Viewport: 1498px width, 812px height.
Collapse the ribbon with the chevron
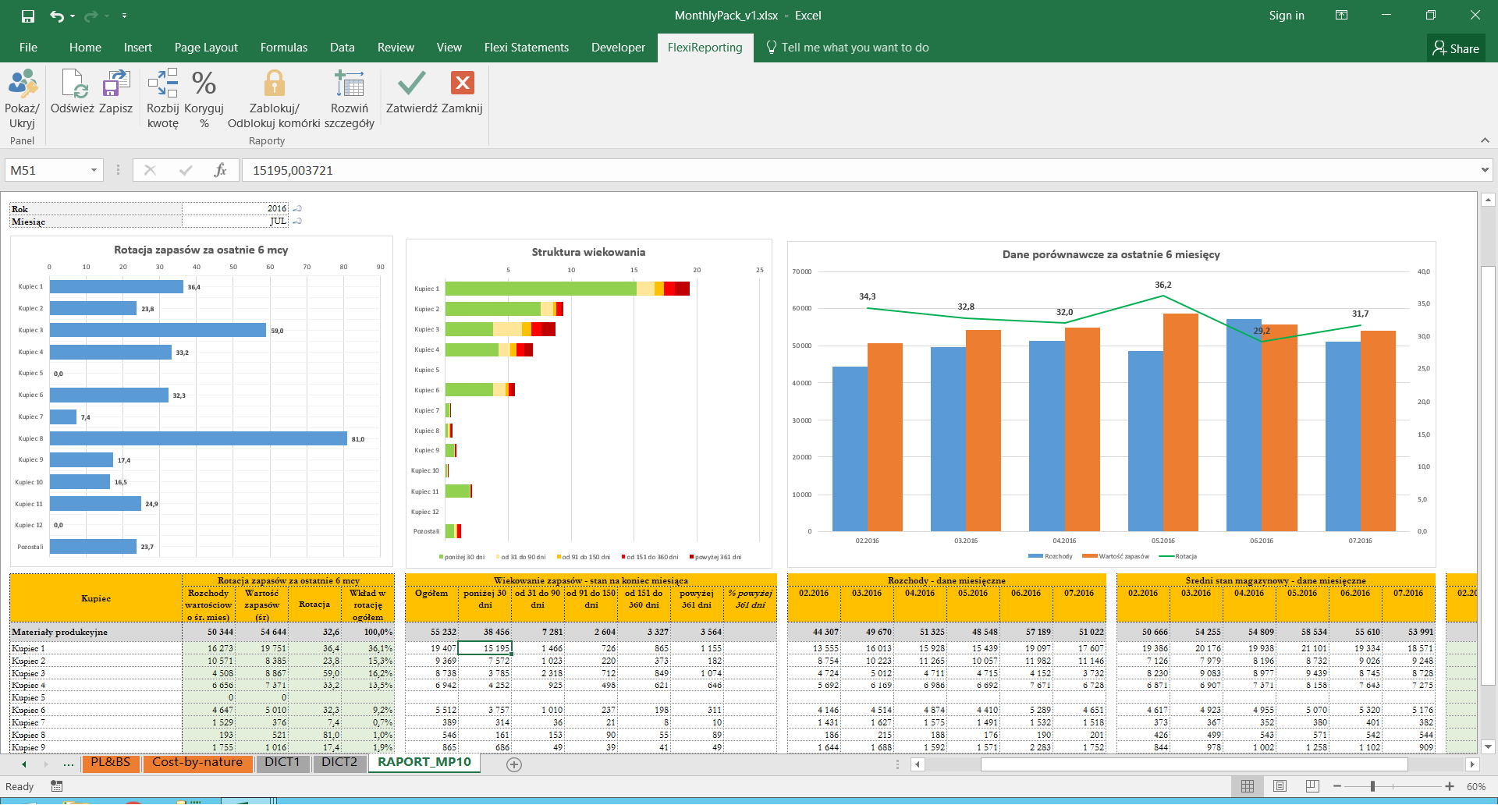(x=1484, y=140)
